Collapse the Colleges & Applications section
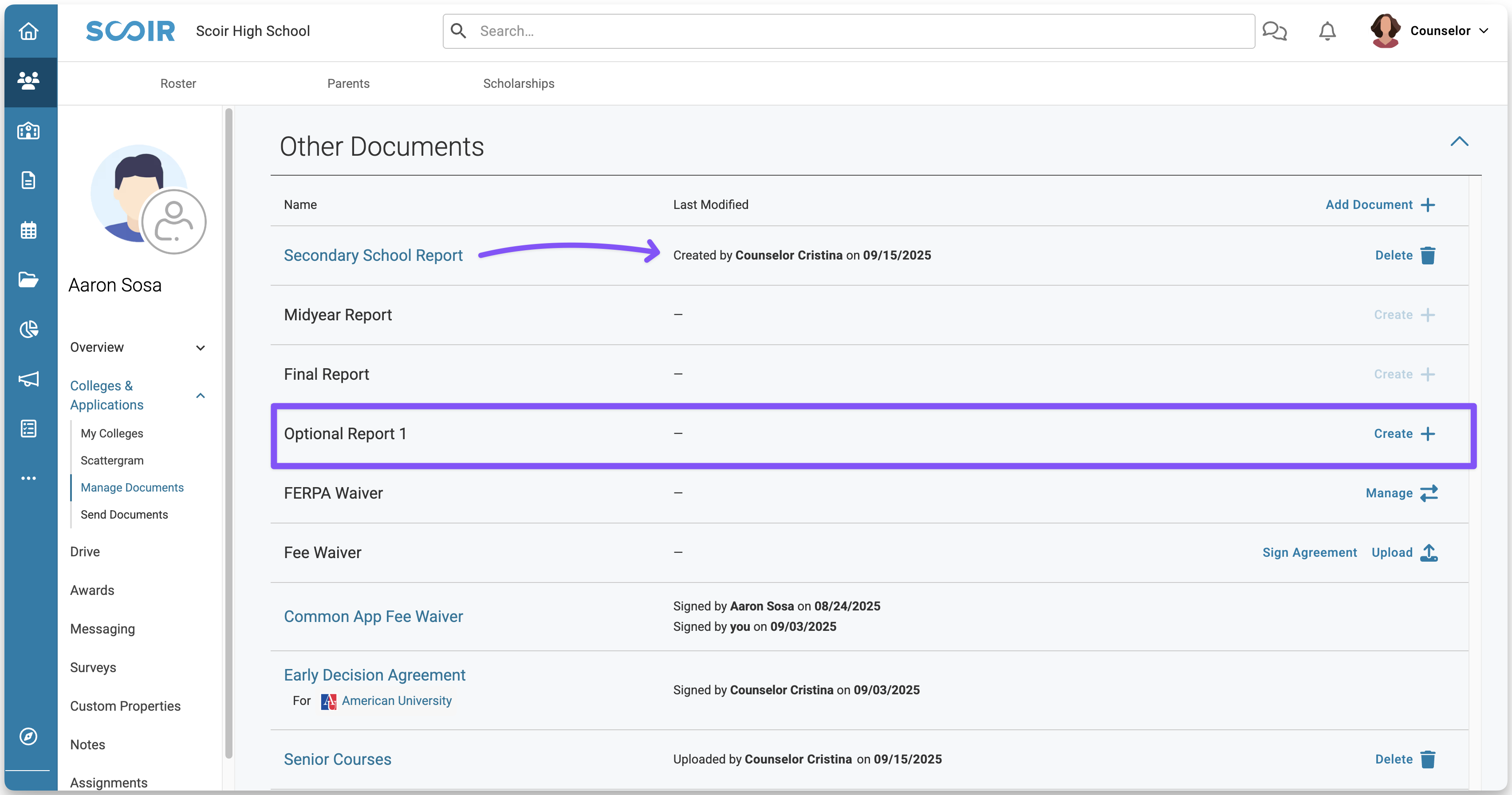Viewport: 1512px width, 795px height. coord(200,395)
